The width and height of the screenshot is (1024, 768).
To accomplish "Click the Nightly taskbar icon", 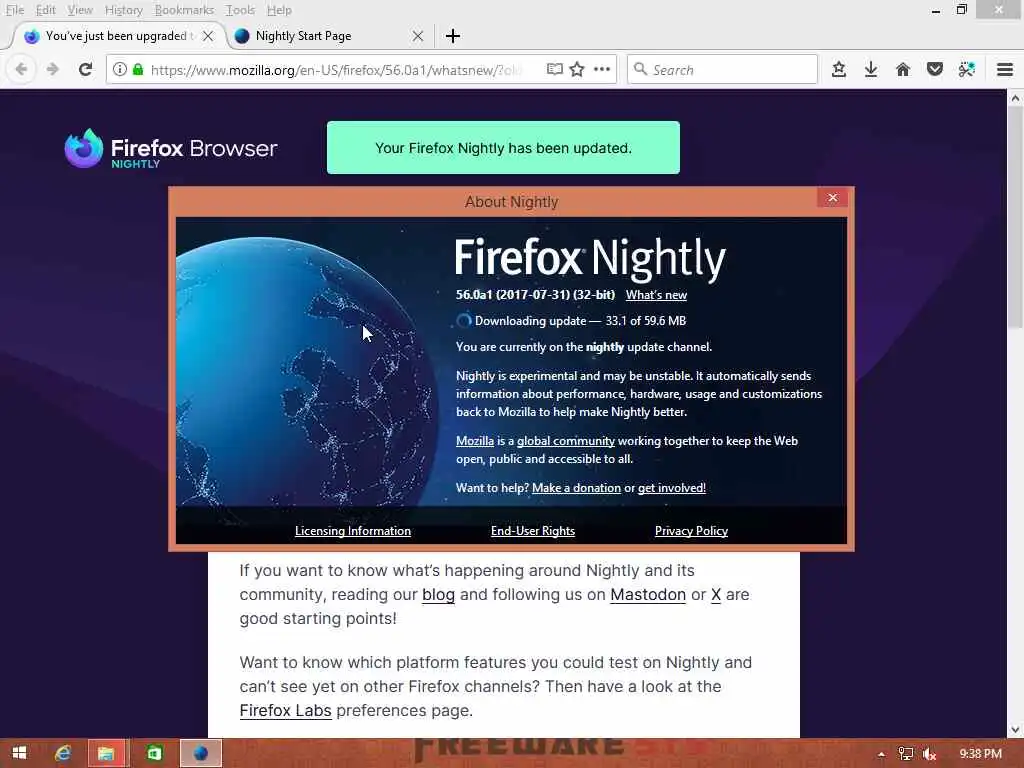I will point(200,753).
